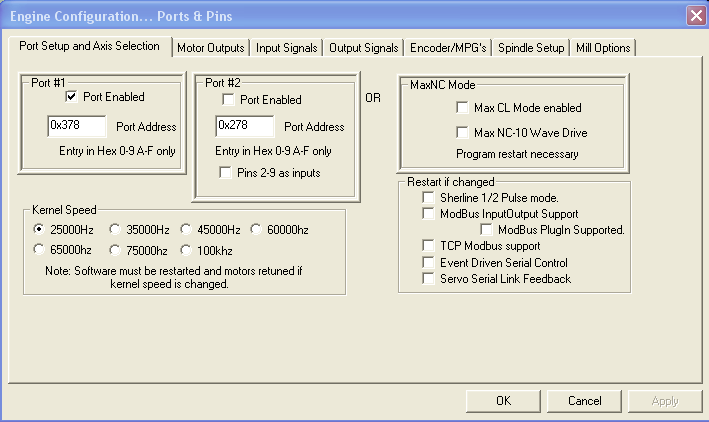Go to the Output Signals tab
Screen dimensions: 709x422
[364, 48]
